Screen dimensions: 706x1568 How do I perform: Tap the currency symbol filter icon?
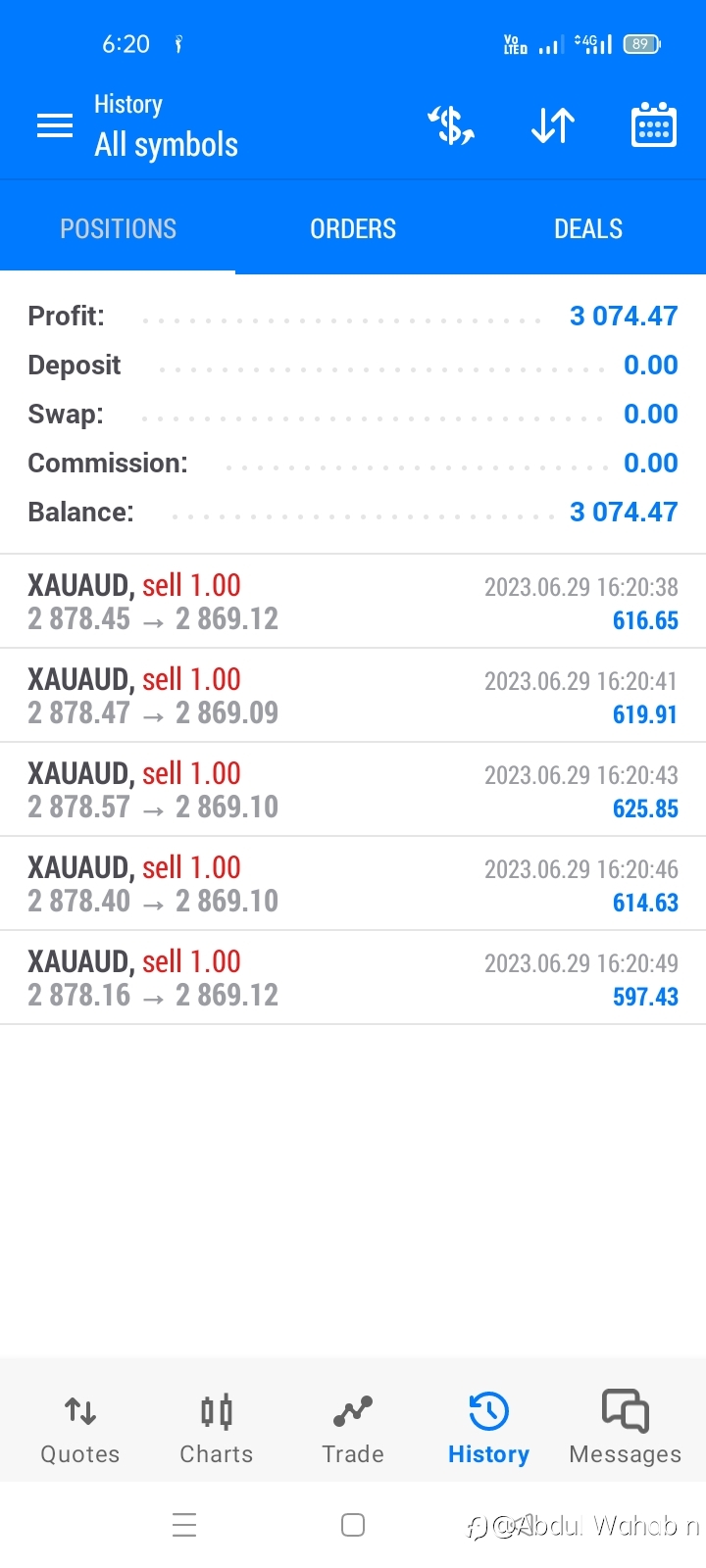(451, 125)
